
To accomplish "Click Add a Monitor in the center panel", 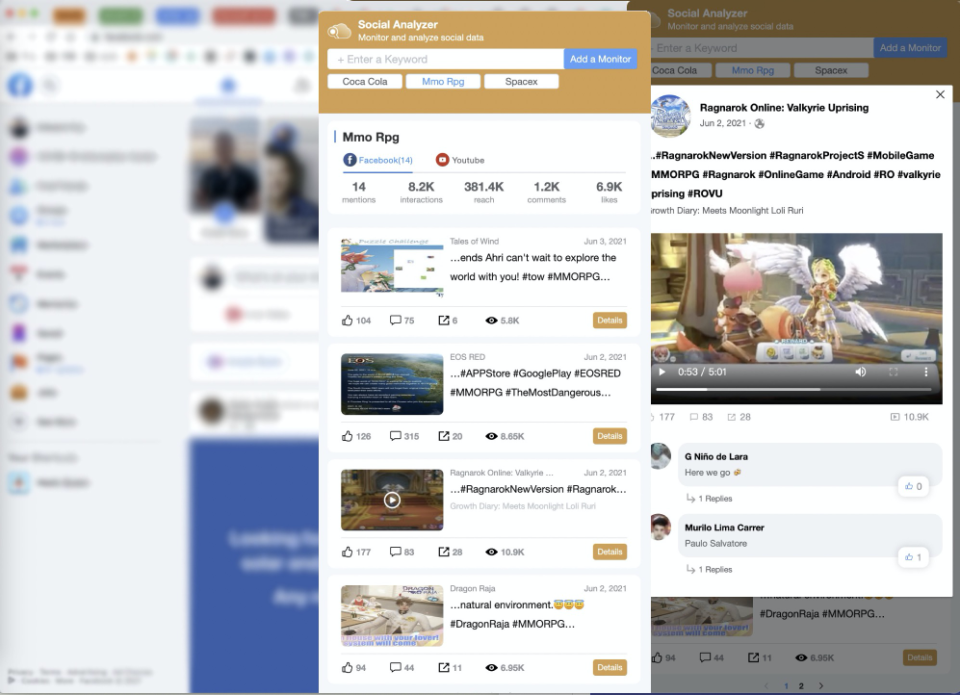I will click(x=600, y=59).
